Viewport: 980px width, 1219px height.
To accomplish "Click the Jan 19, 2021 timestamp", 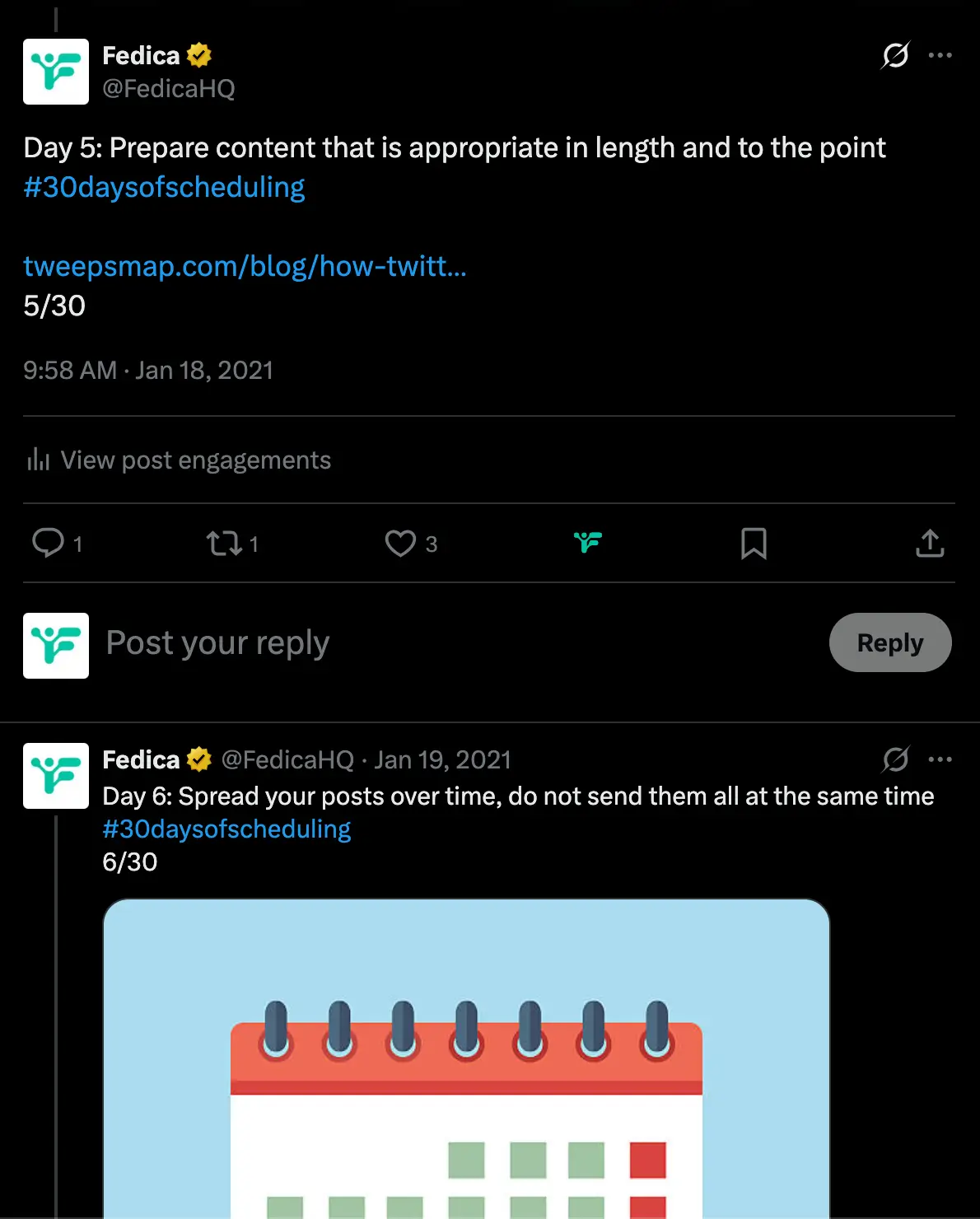I will point(443,759).
